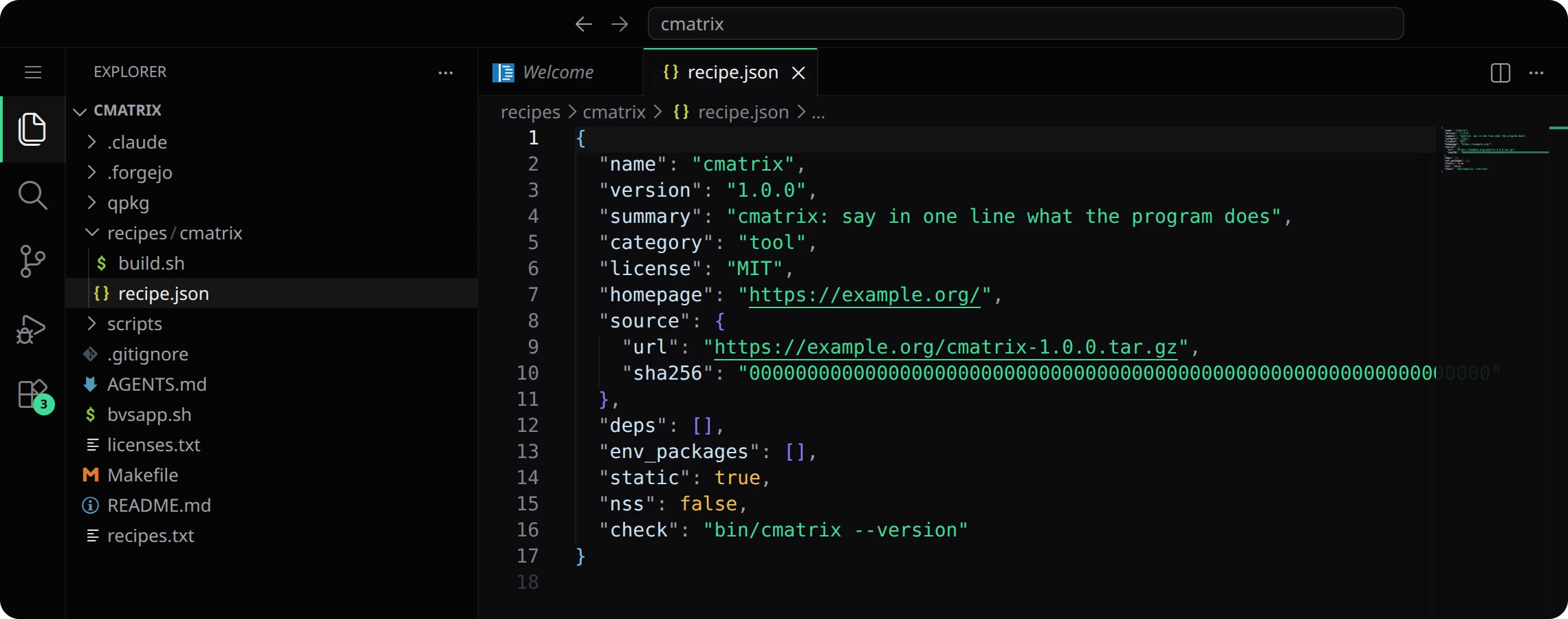Viewport: 1568px width, 619px height.
Task: Open the Source Control view
Action: [32, 261]
